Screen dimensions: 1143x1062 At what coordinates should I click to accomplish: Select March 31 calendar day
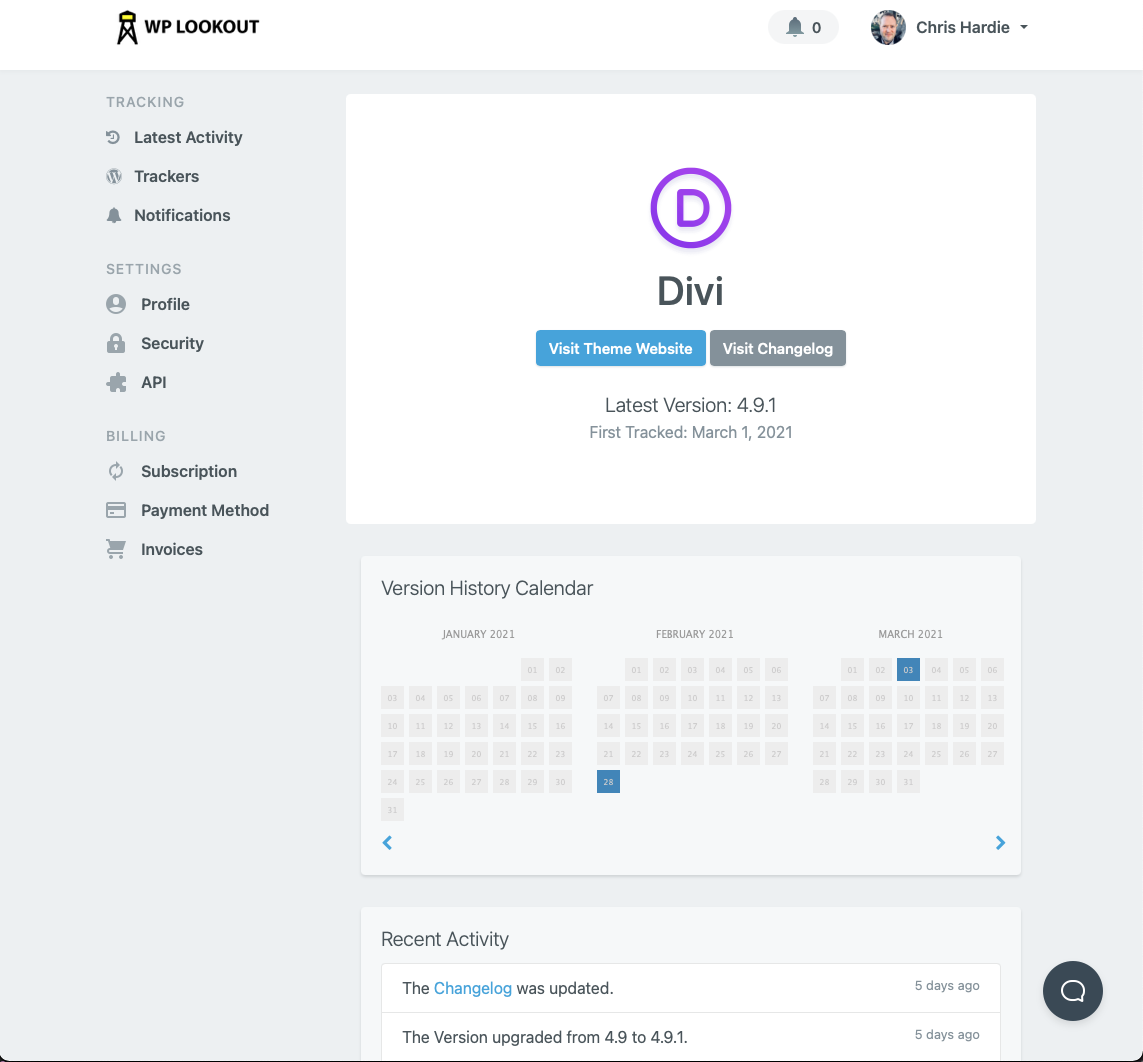(x=908, y=781)
